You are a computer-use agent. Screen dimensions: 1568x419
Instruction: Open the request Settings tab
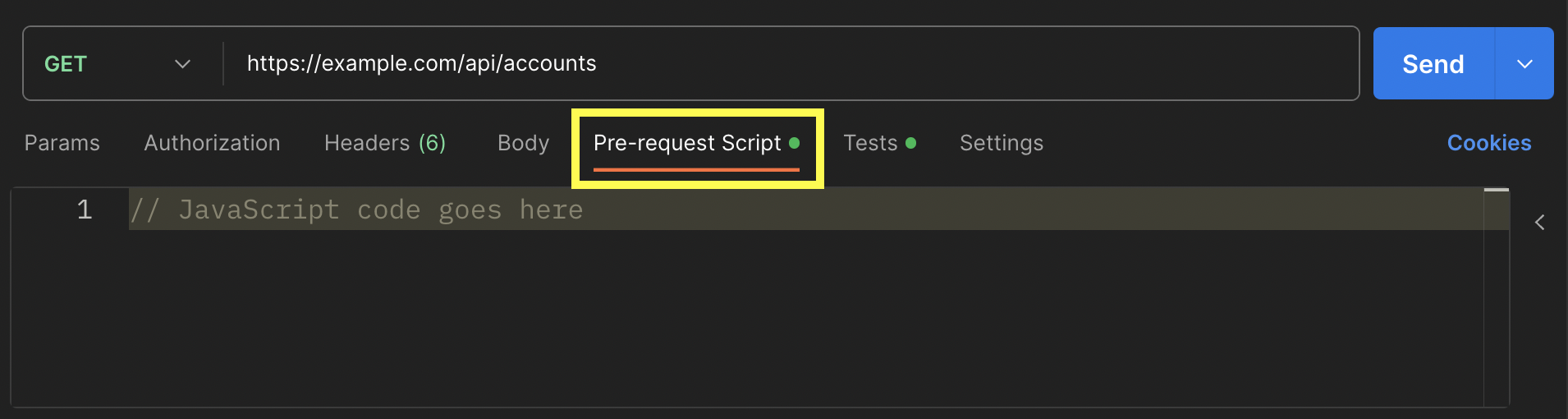pyautogui.click(x=1002, y=144)
